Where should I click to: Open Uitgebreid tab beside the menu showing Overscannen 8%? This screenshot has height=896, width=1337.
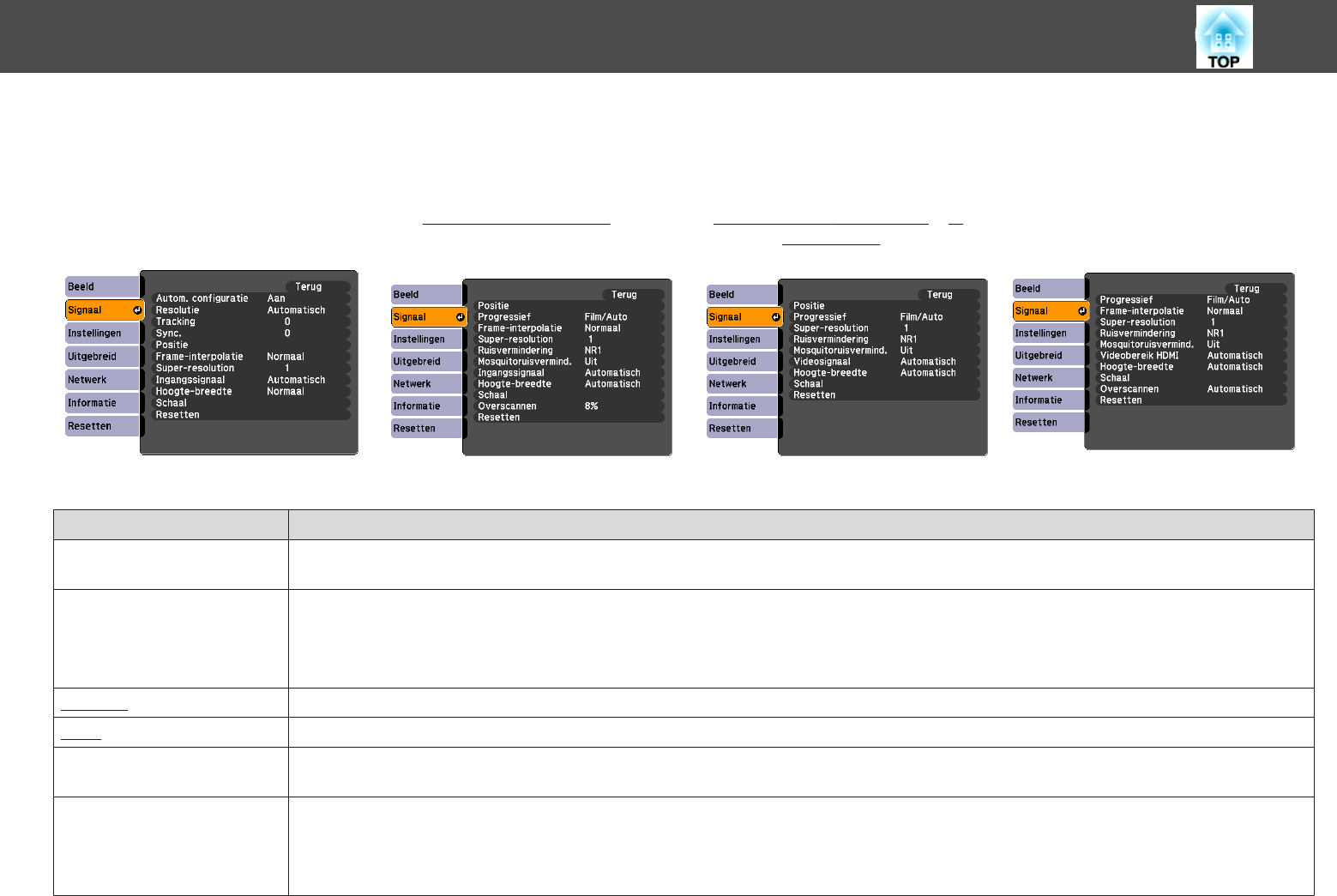(x=426, y=361)
